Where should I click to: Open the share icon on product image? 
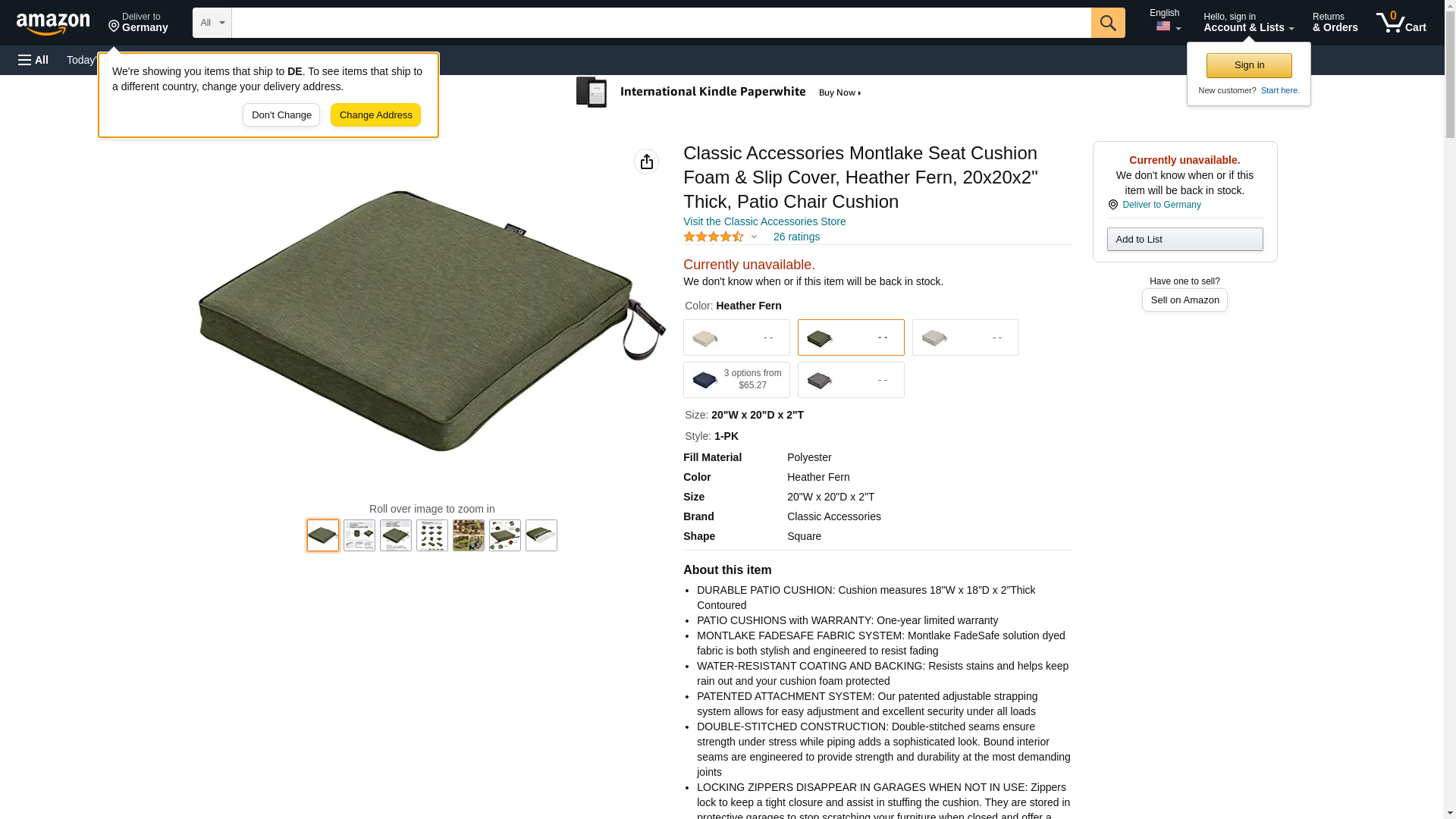(x=646, y=162)
